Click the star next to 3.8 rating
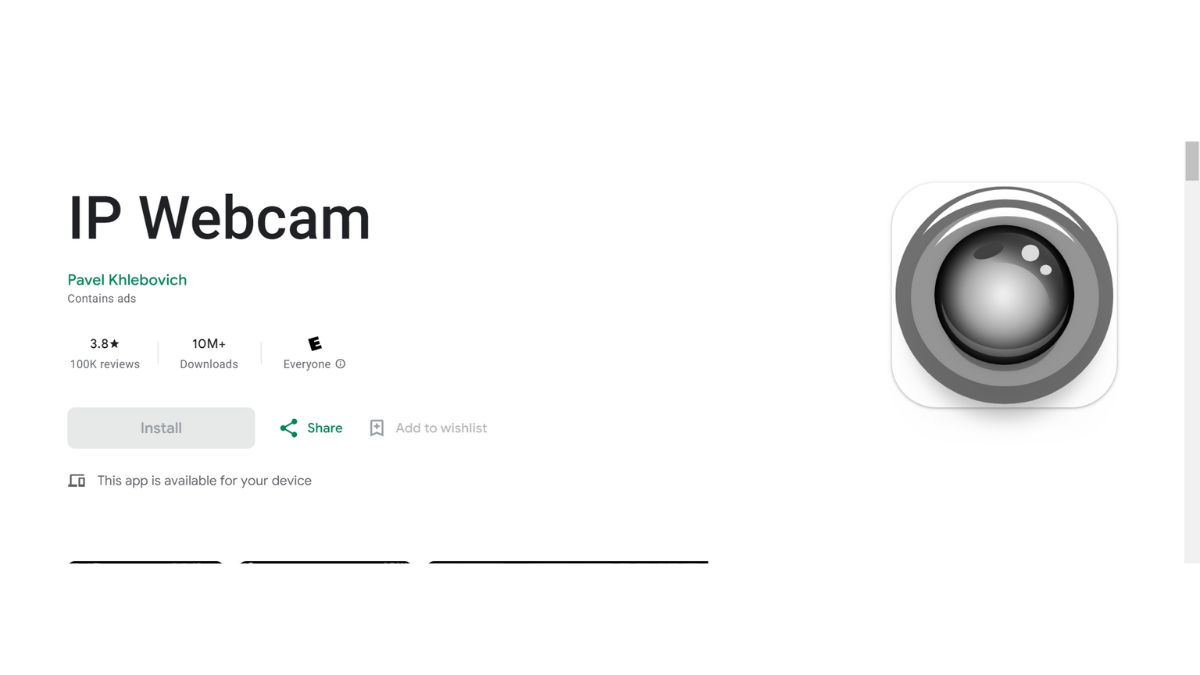 [114, 343]
